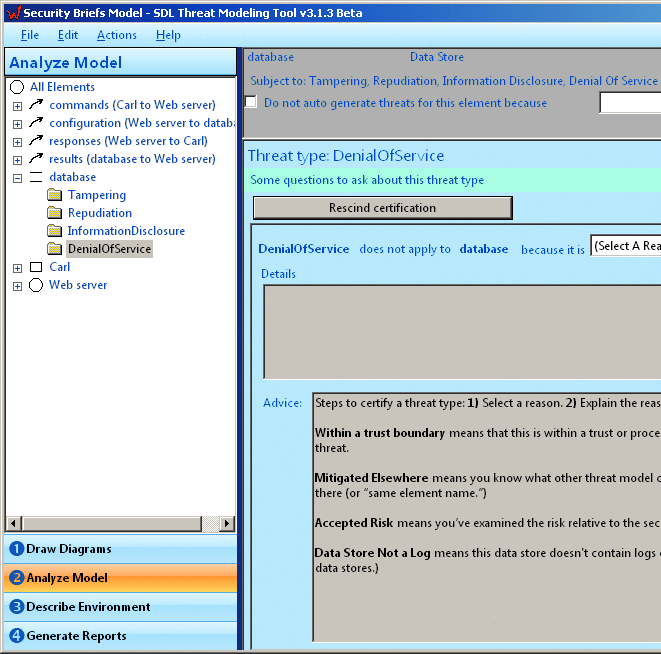Click the Tampering folder icon
Screen dimensions: 661x654
[x=54, y=196]
